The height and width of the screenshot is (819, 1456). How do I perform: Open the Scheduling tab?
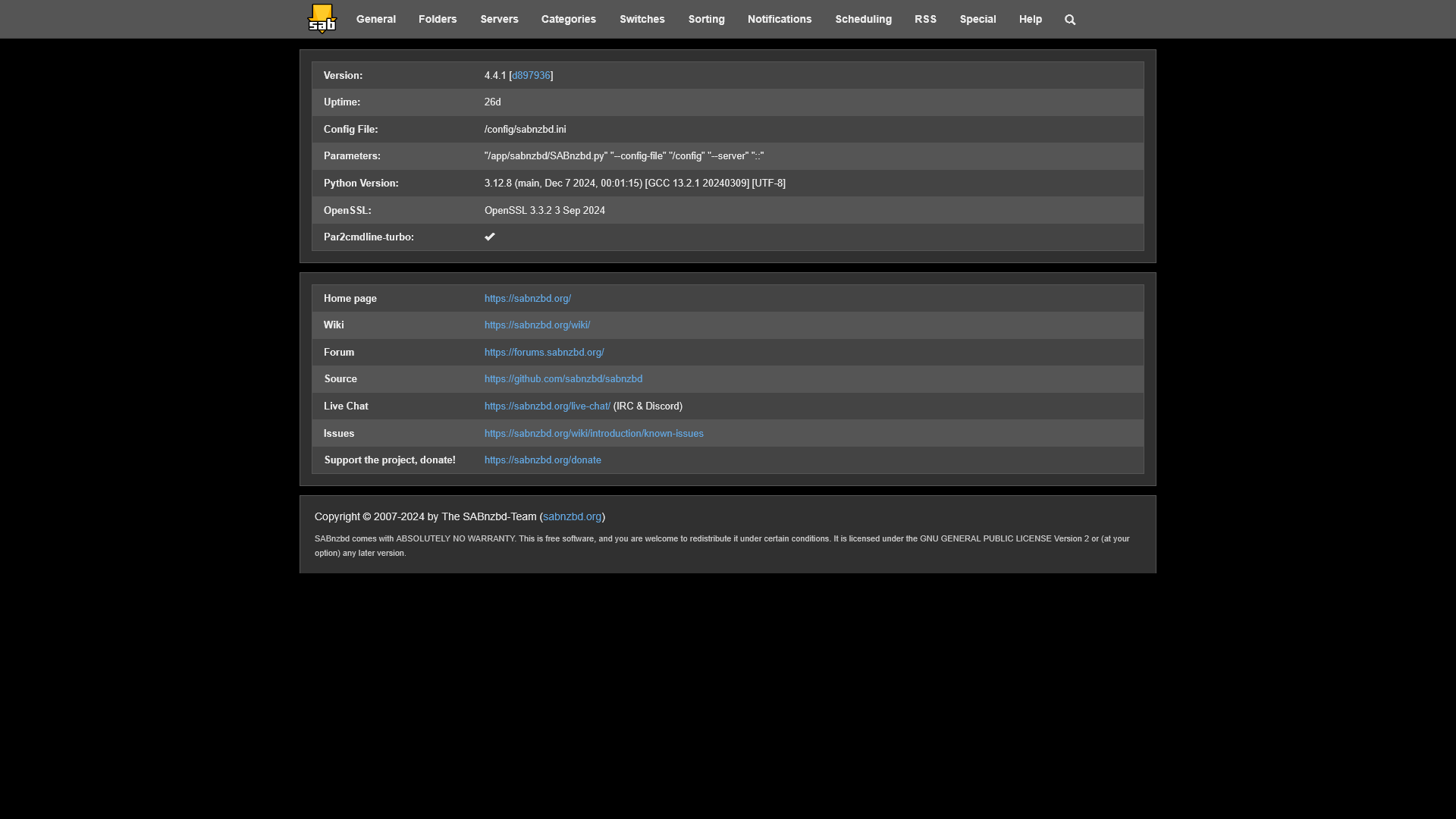[x=864, y=19]
